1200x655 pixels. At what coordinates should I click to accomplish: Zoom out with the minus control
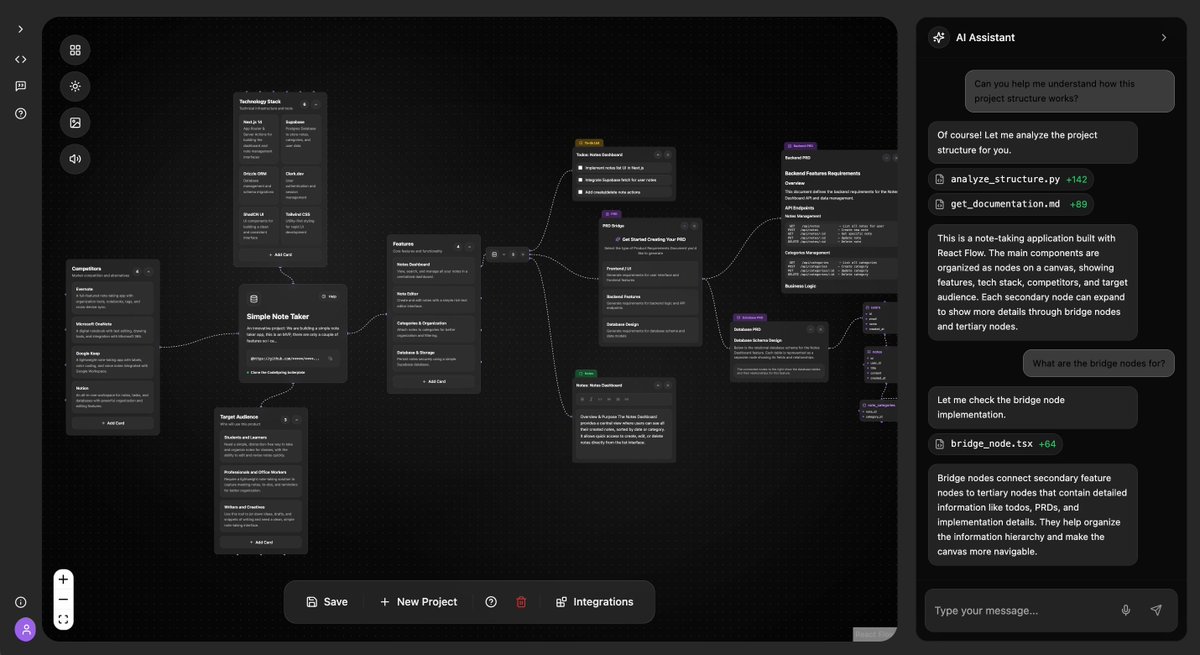coord(63,599)
